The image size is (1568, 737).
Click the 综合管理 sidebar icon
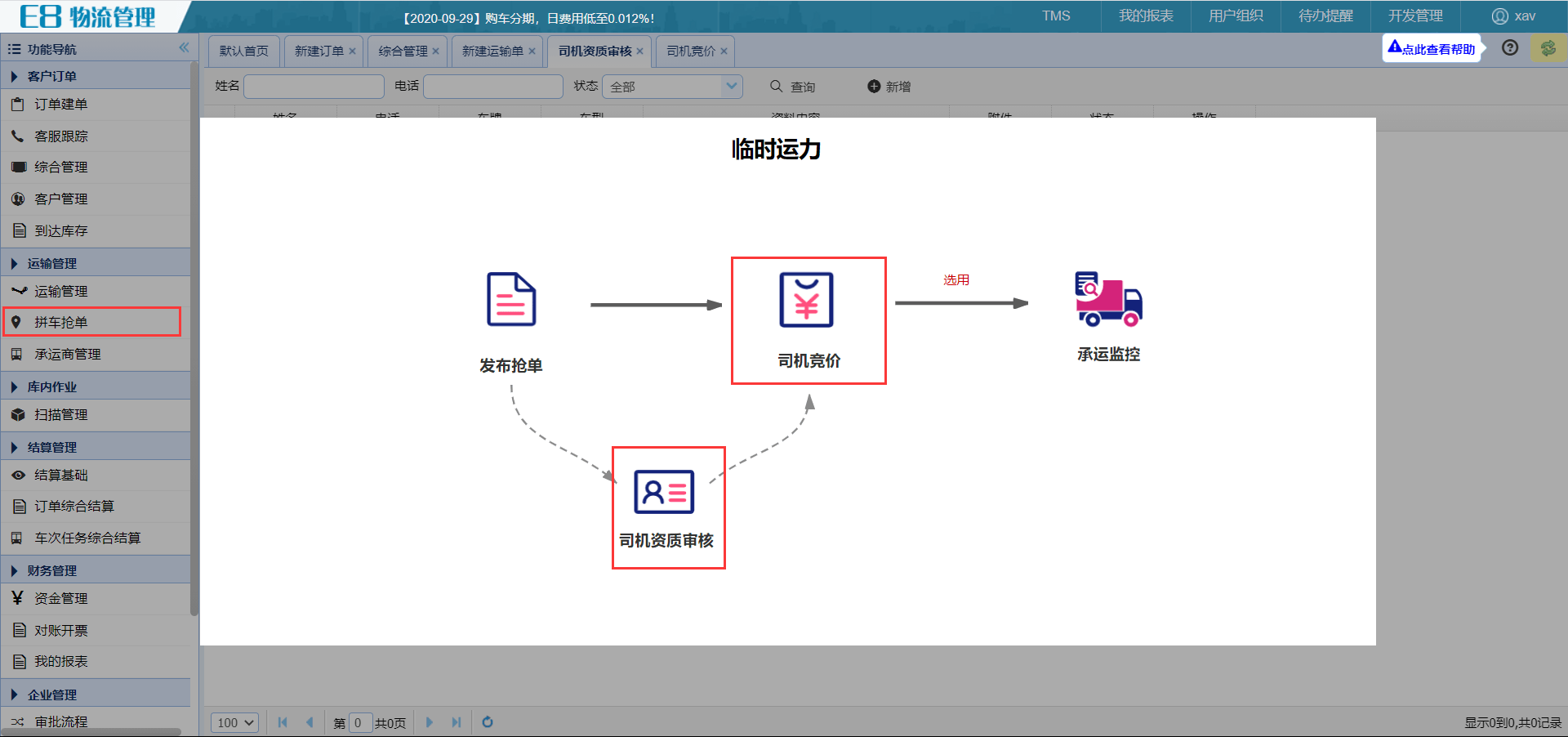point(18,167)
